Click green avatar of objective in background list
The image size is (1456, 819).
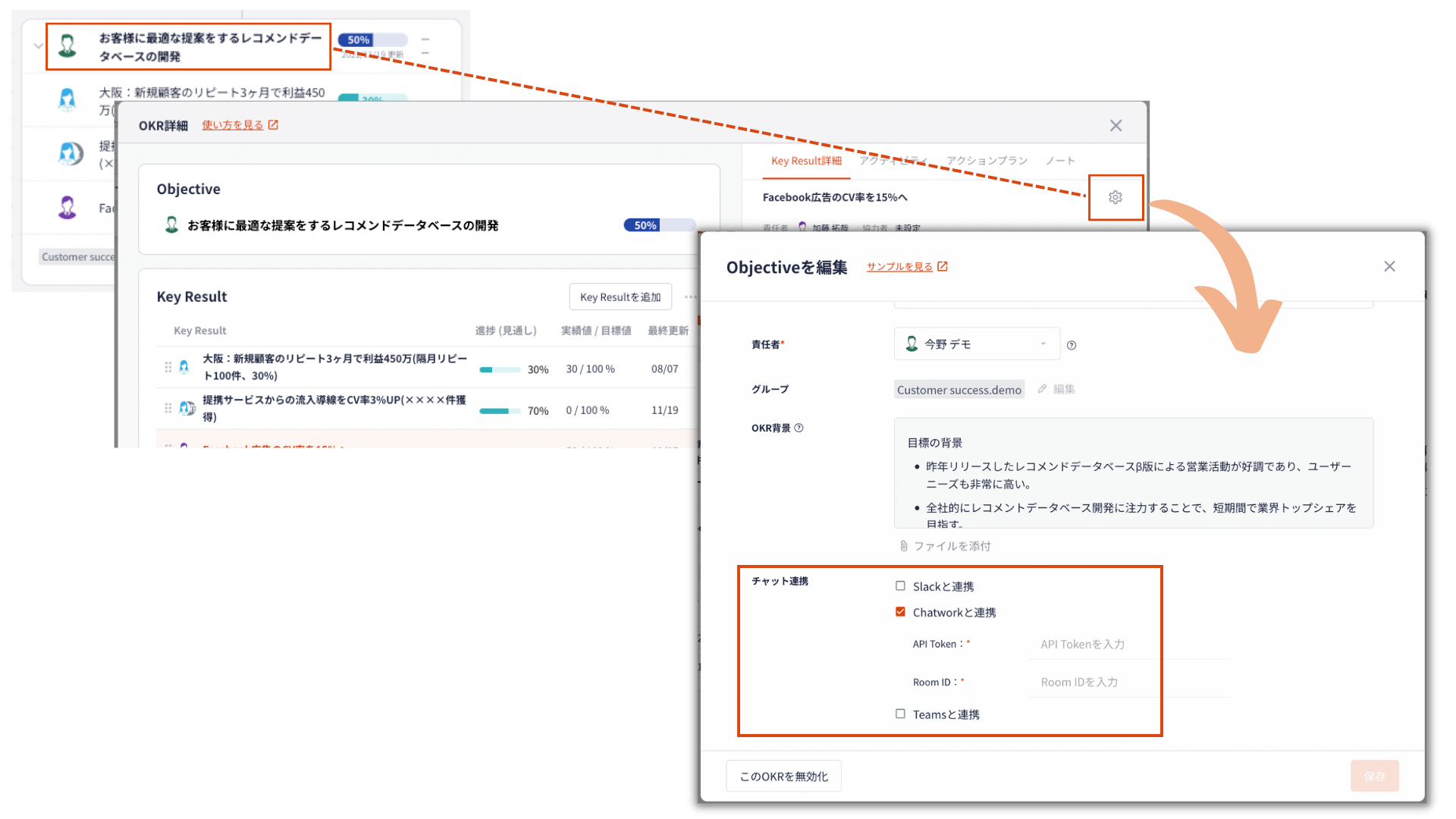[x=67, y=45]
